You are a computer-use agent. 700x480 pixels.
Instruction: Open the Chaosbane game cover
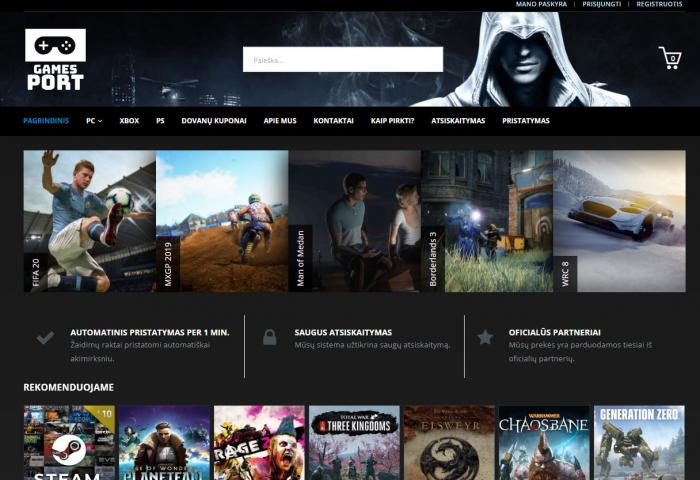pyautogui.click(x=544, y=442)
